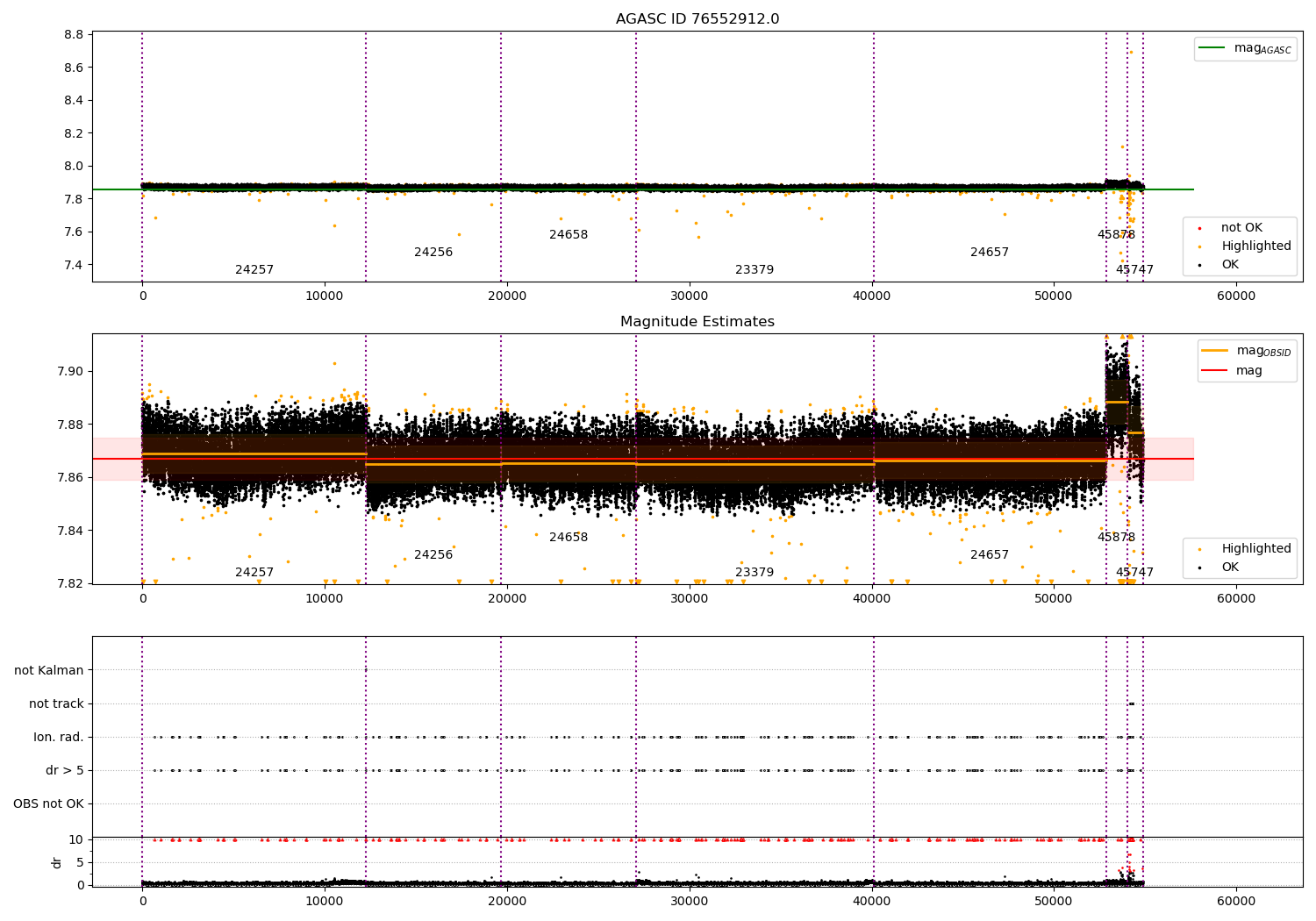Click the green line sample in the legend

click(x=1213, y=48)
